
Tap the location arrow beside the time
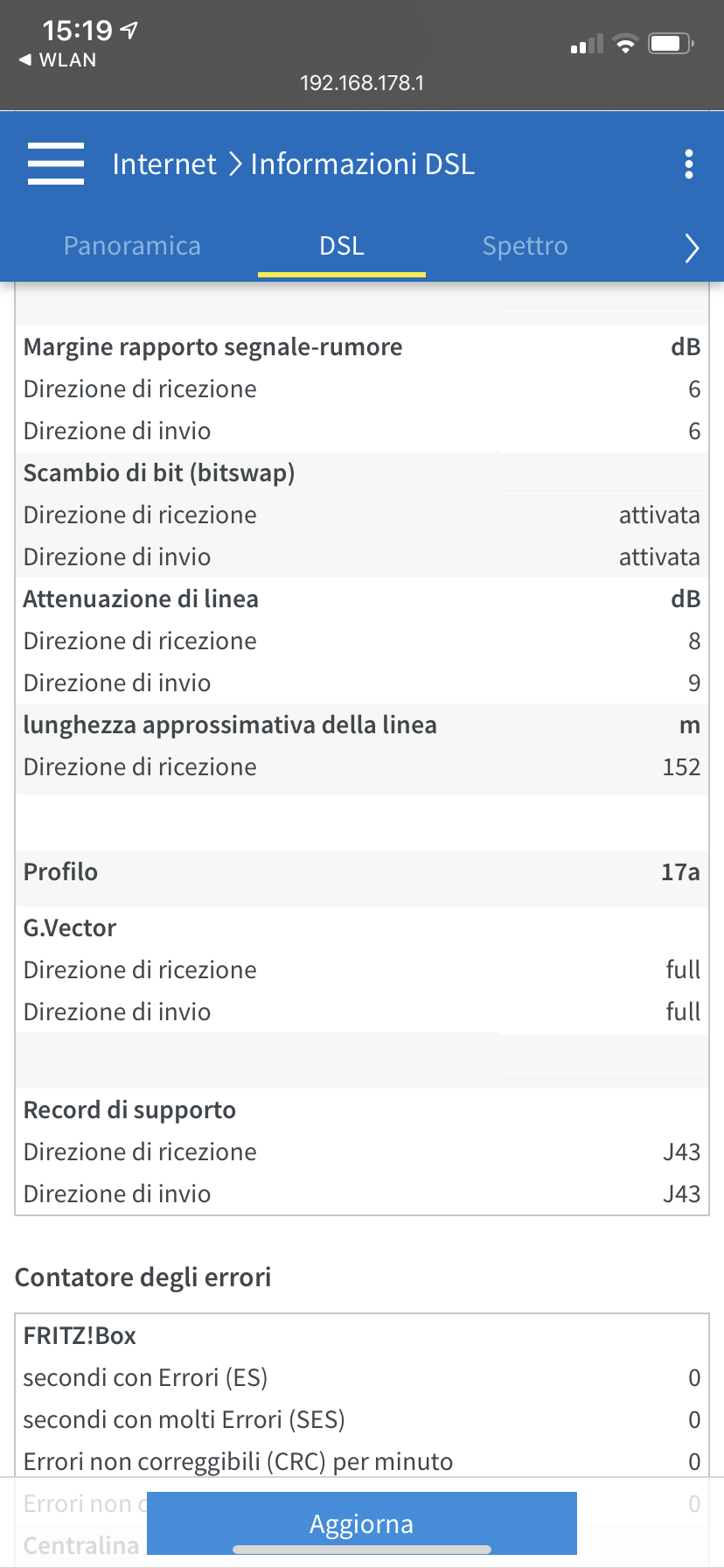(129, 31)
